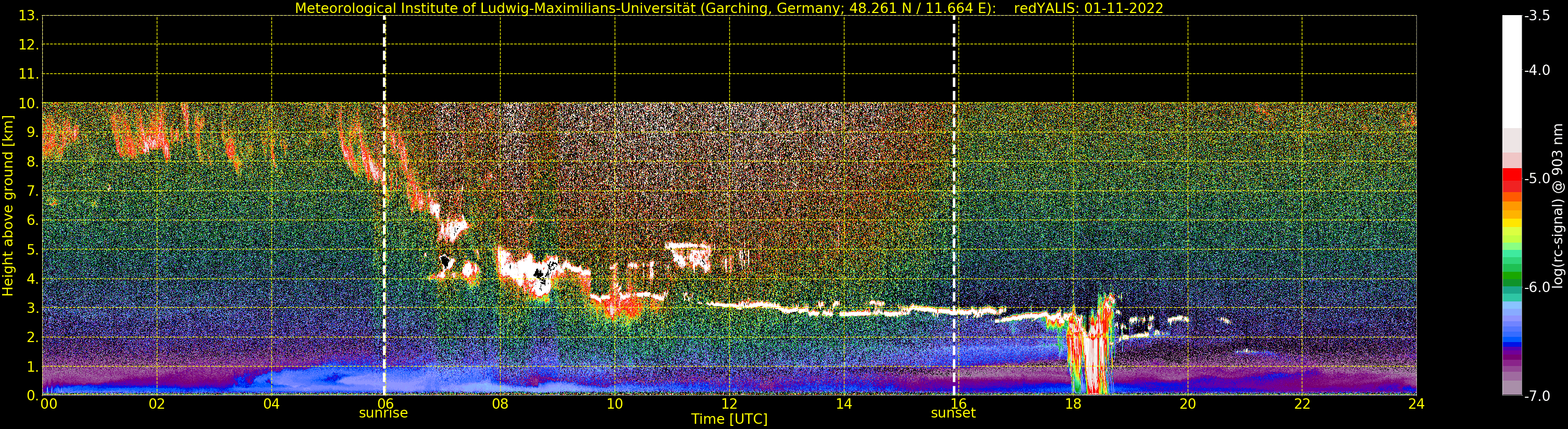
Task: Click the height tick label '5.'
Action: point(32,250)
